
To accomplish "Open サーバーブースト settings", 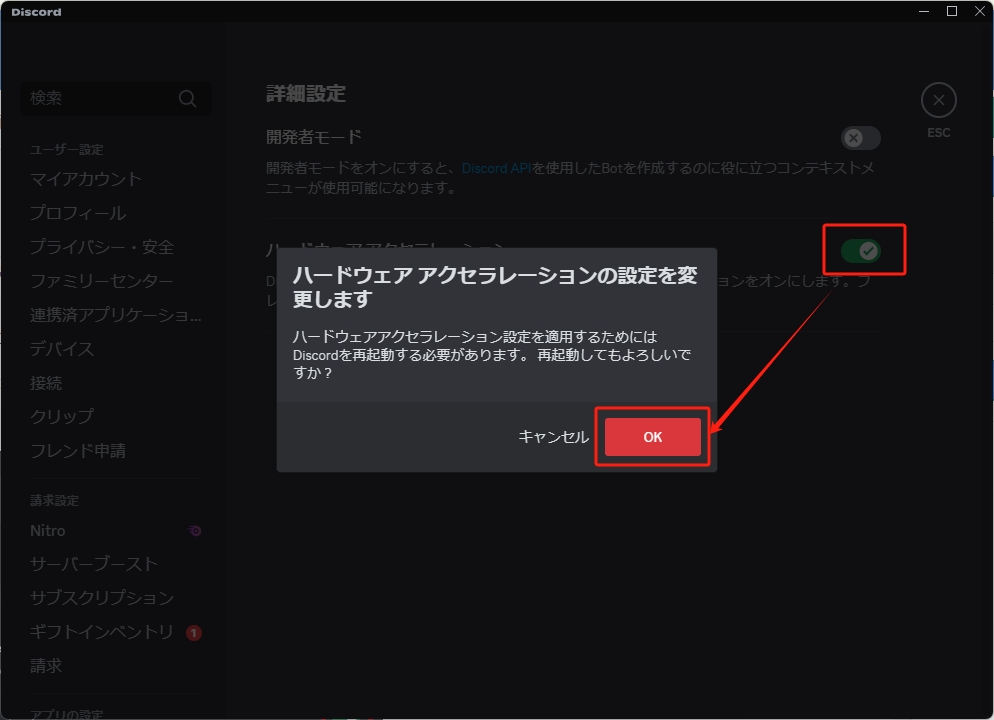I will pyautogui.click(x=94, y=564).
